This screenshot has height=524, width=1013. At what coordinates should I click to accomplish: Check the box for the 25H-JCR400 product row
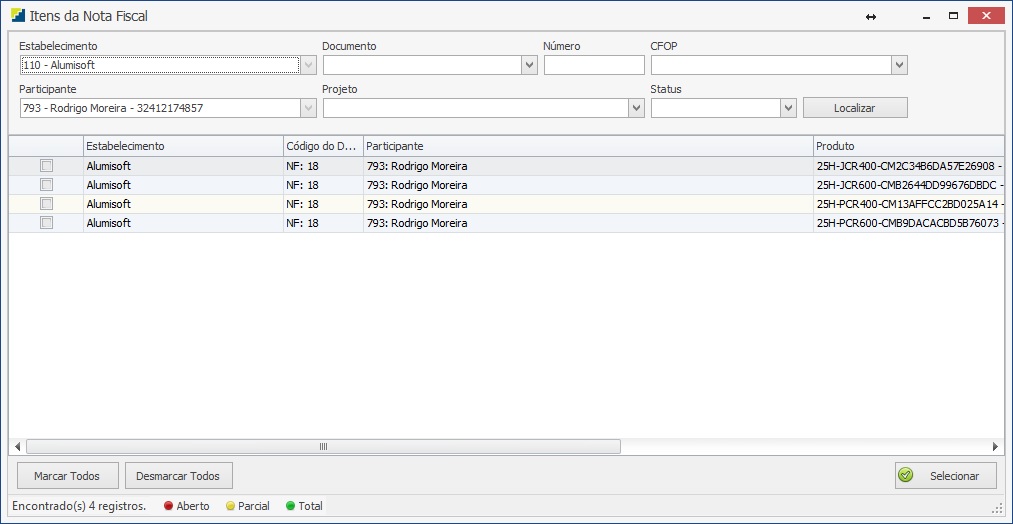click(46, 166)
